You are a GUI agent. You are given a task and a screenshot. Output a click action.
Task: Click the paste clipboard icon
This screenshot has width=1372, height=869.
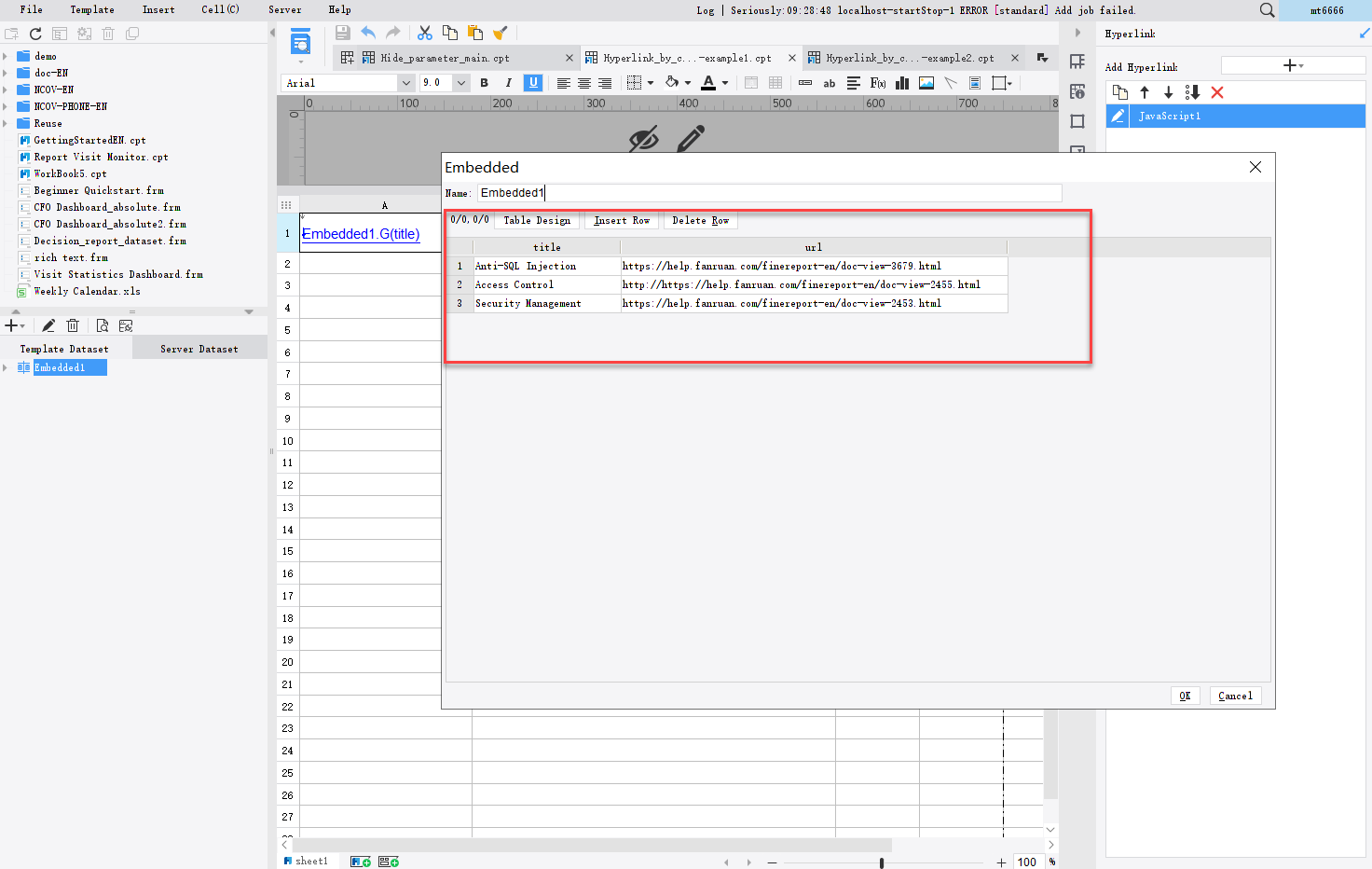click(x=475, y=33)
